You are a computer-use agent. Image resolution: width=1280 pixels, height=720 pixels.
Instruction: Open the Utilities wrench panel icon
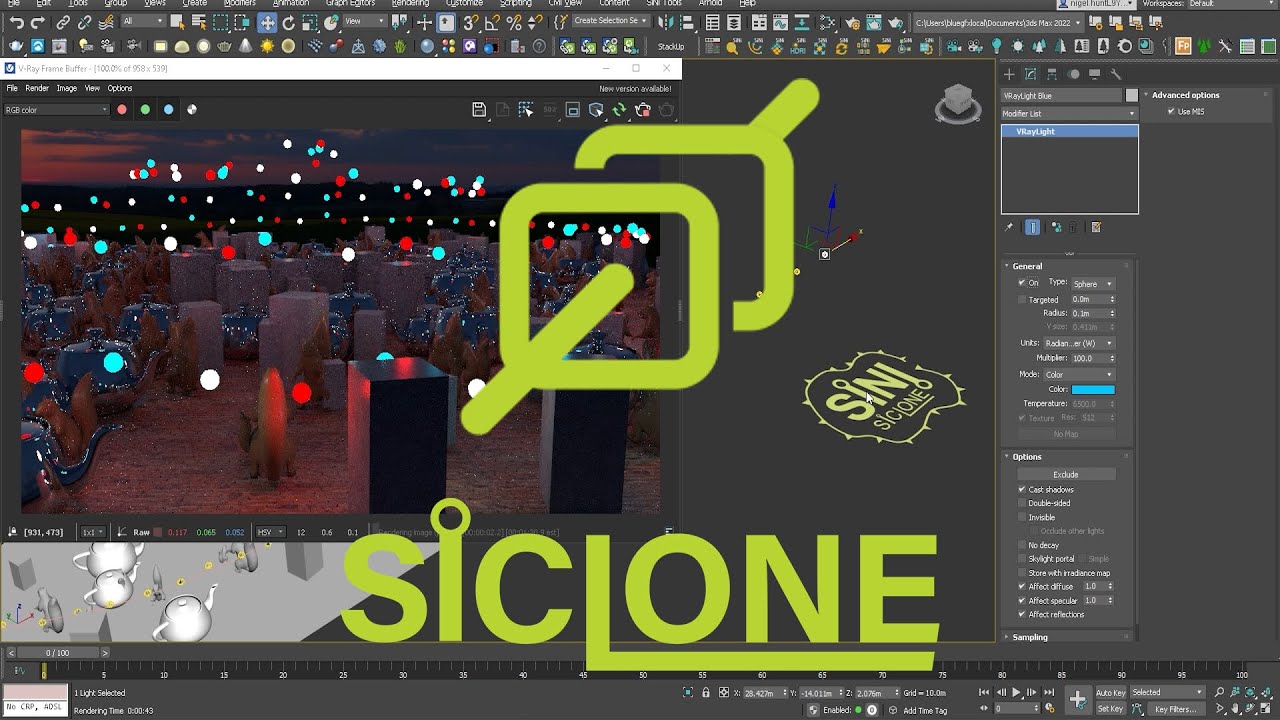tap(1116, 74)
